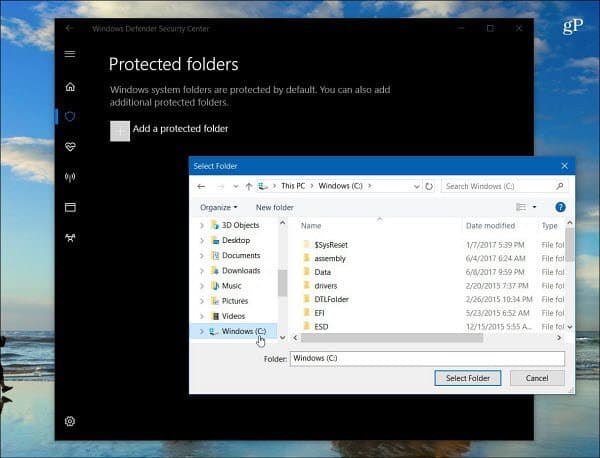The height and width of the screenshot is (458, 600).
Task: Click Cancel in Select Folder dialog
Action: tap(537, 378)
